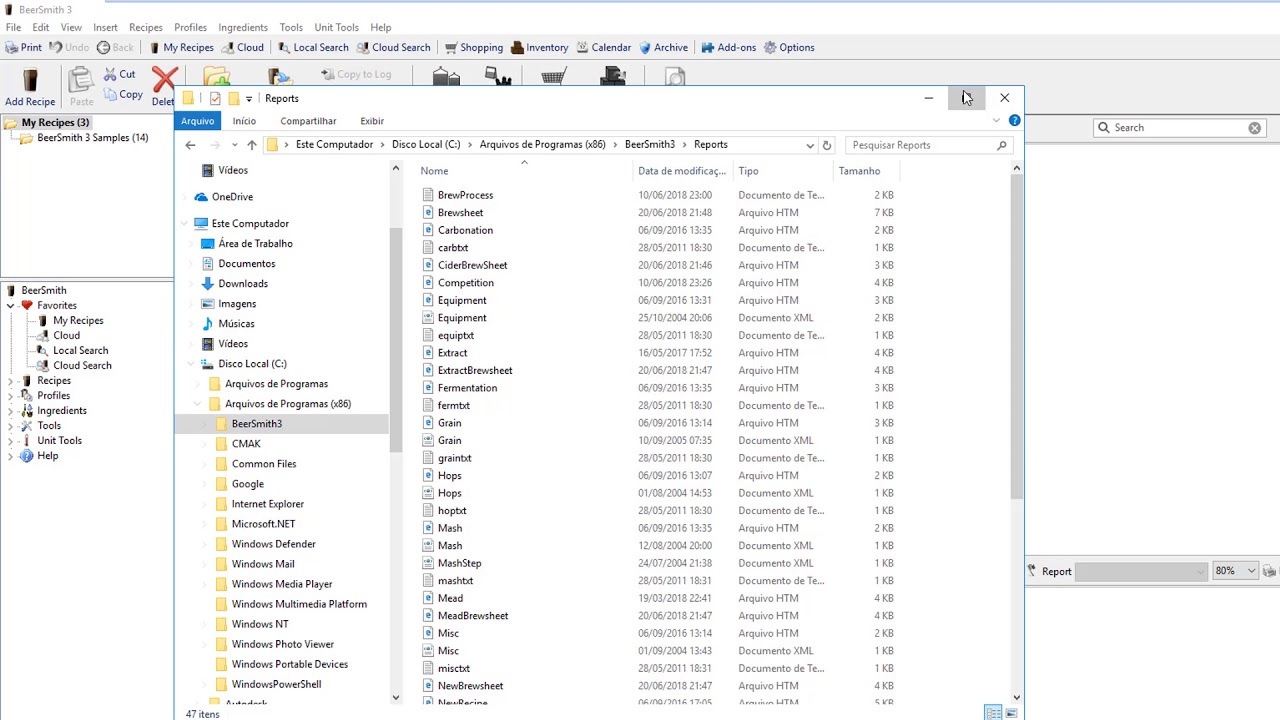The image size is (1280, 720).
Task: Select OneDrive in navigation pane
Action: pos(232,197)
